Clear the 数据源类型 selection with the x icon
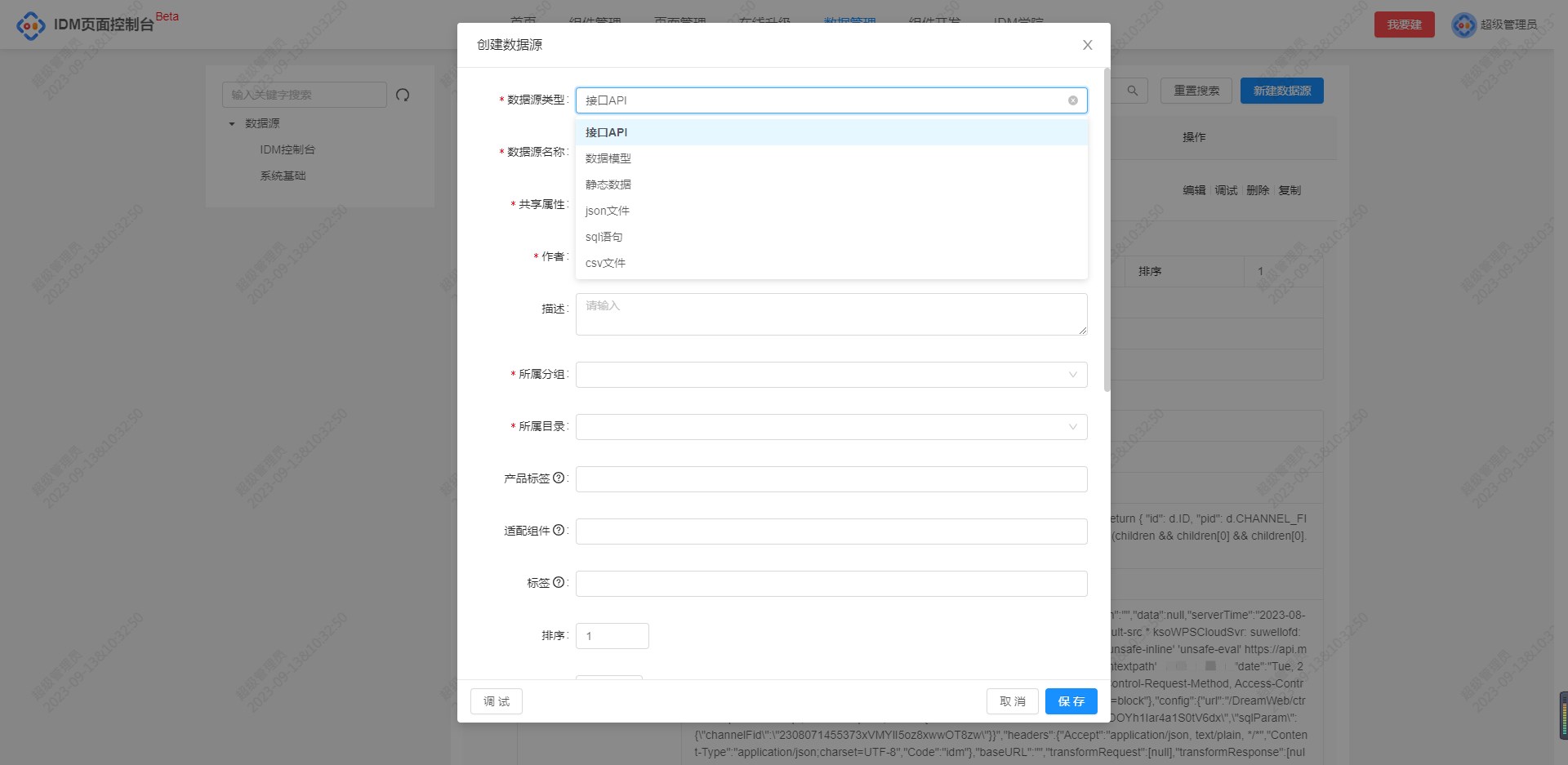This screenshot has width=1568, height=765. tap(1073, 100)
